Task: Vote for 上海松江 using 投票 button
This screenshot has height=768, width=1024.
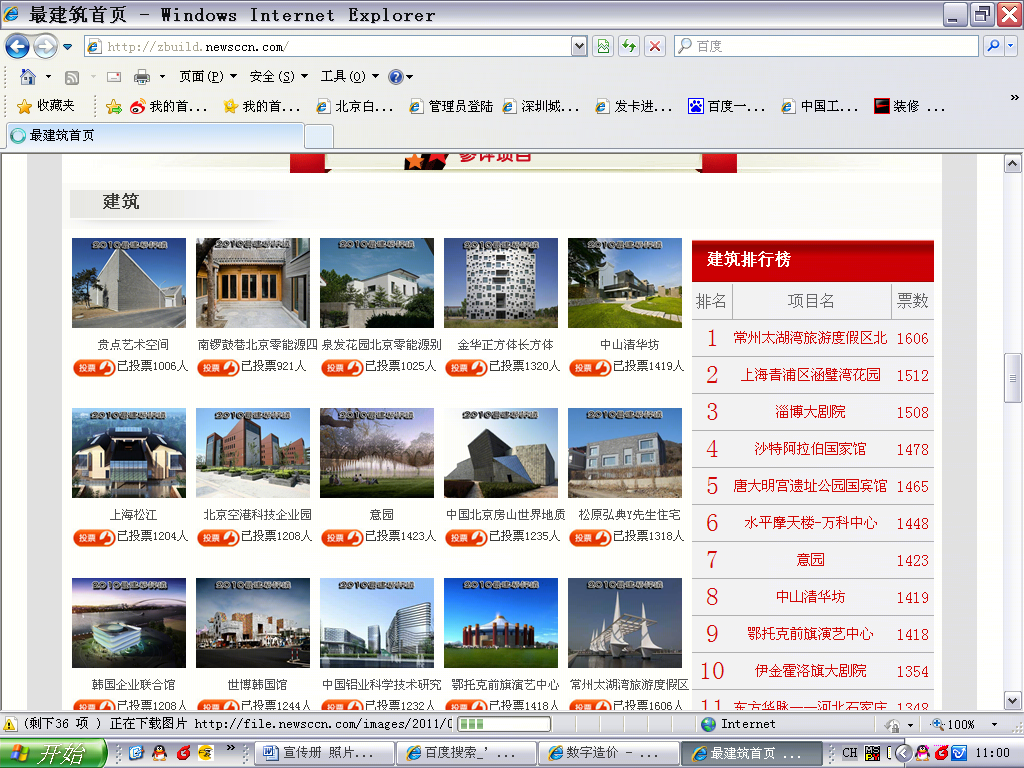Action: tap(93, 537)
